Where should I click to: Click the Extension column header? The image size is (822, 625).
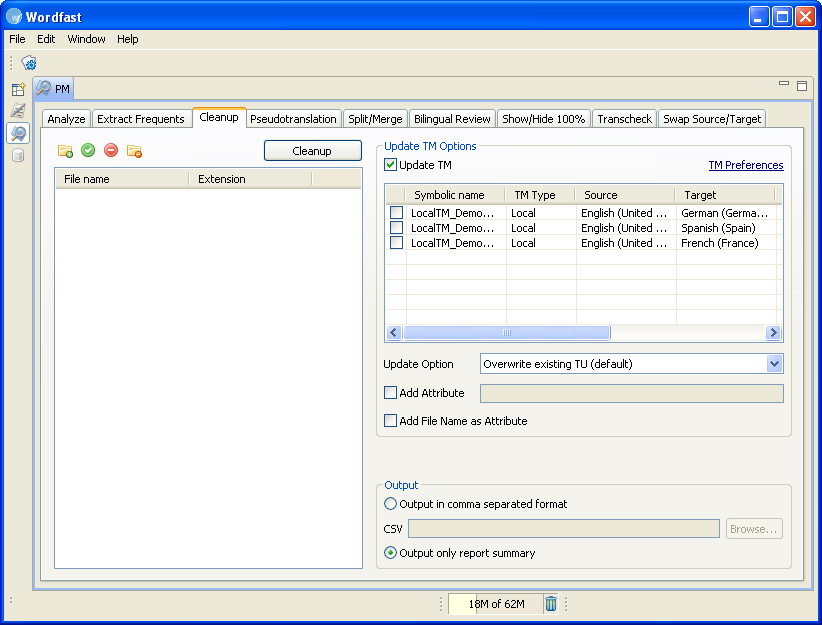250,179
